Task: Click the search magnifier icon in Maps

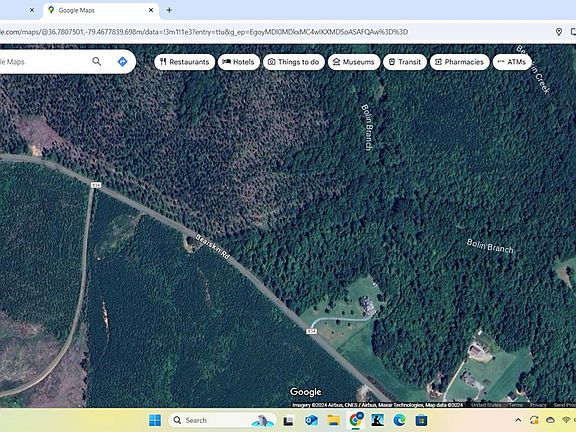Action: tap(97, 61)
